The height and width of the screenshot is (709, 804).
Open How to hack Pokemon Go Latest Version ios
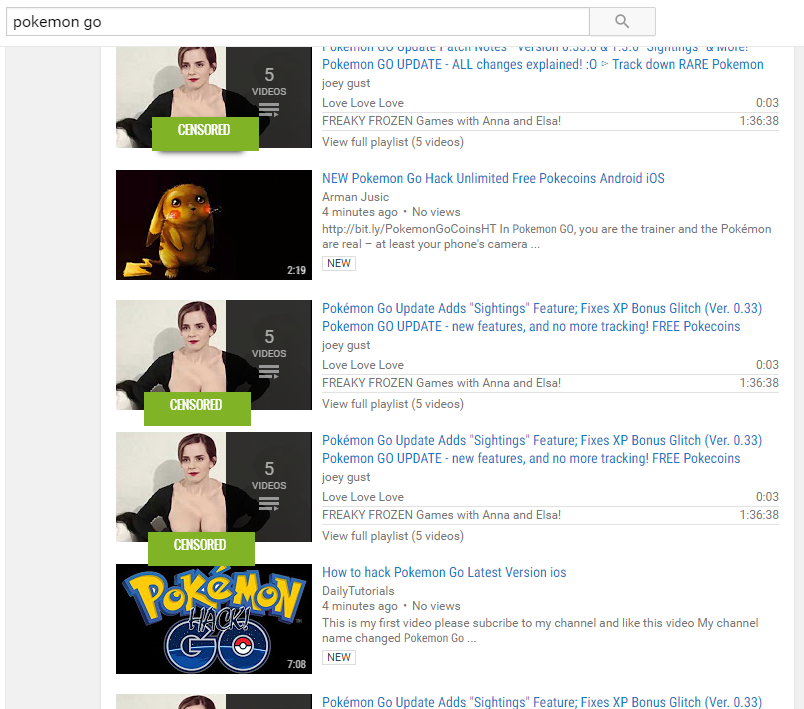click(x=444, y=572)
